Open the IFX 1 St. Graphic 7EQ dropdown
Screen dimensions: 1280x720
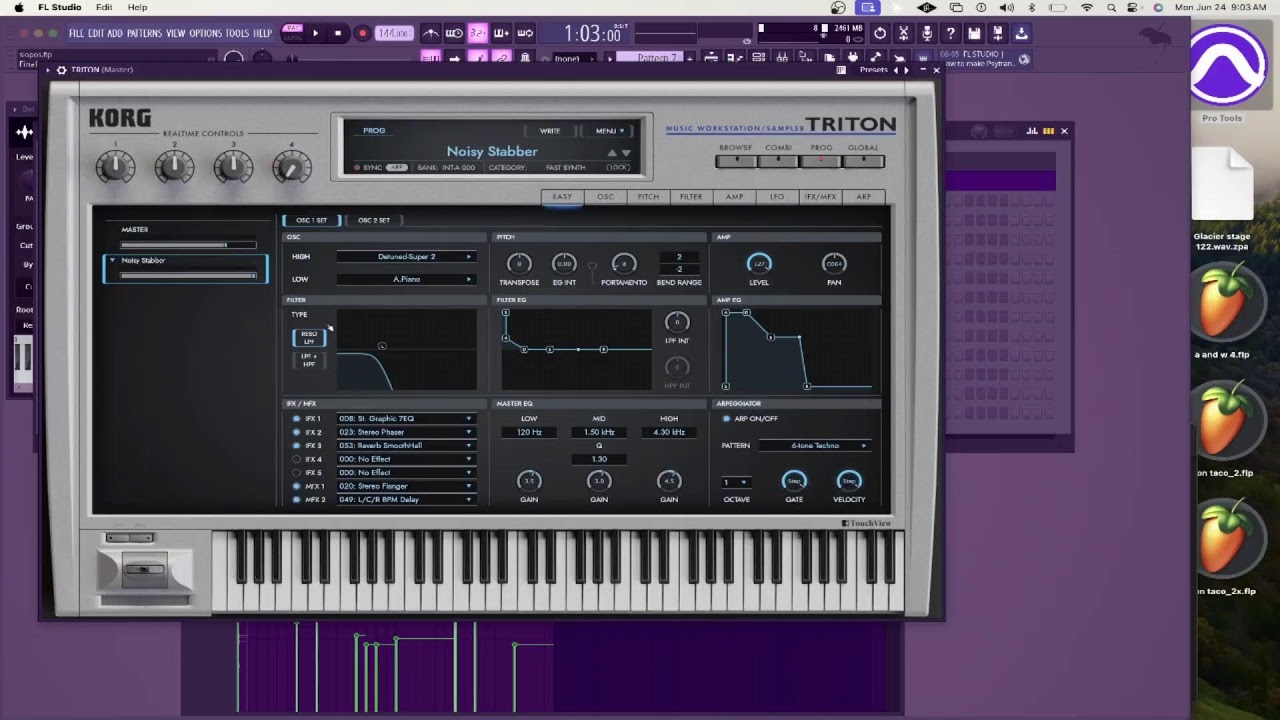point(406,419)
